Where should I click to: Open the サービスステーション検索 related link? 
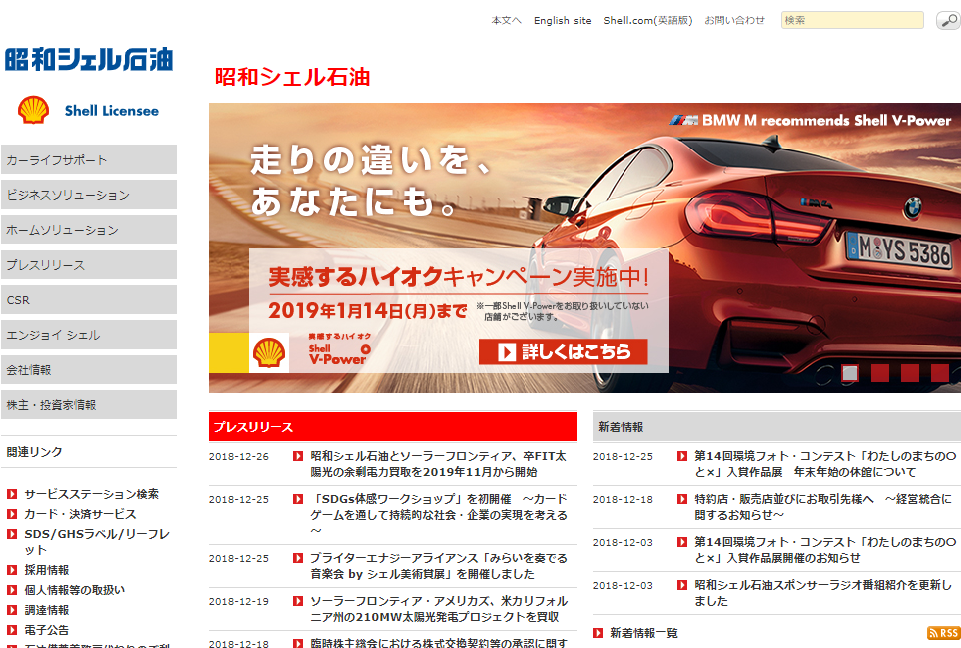coord(91,494)
